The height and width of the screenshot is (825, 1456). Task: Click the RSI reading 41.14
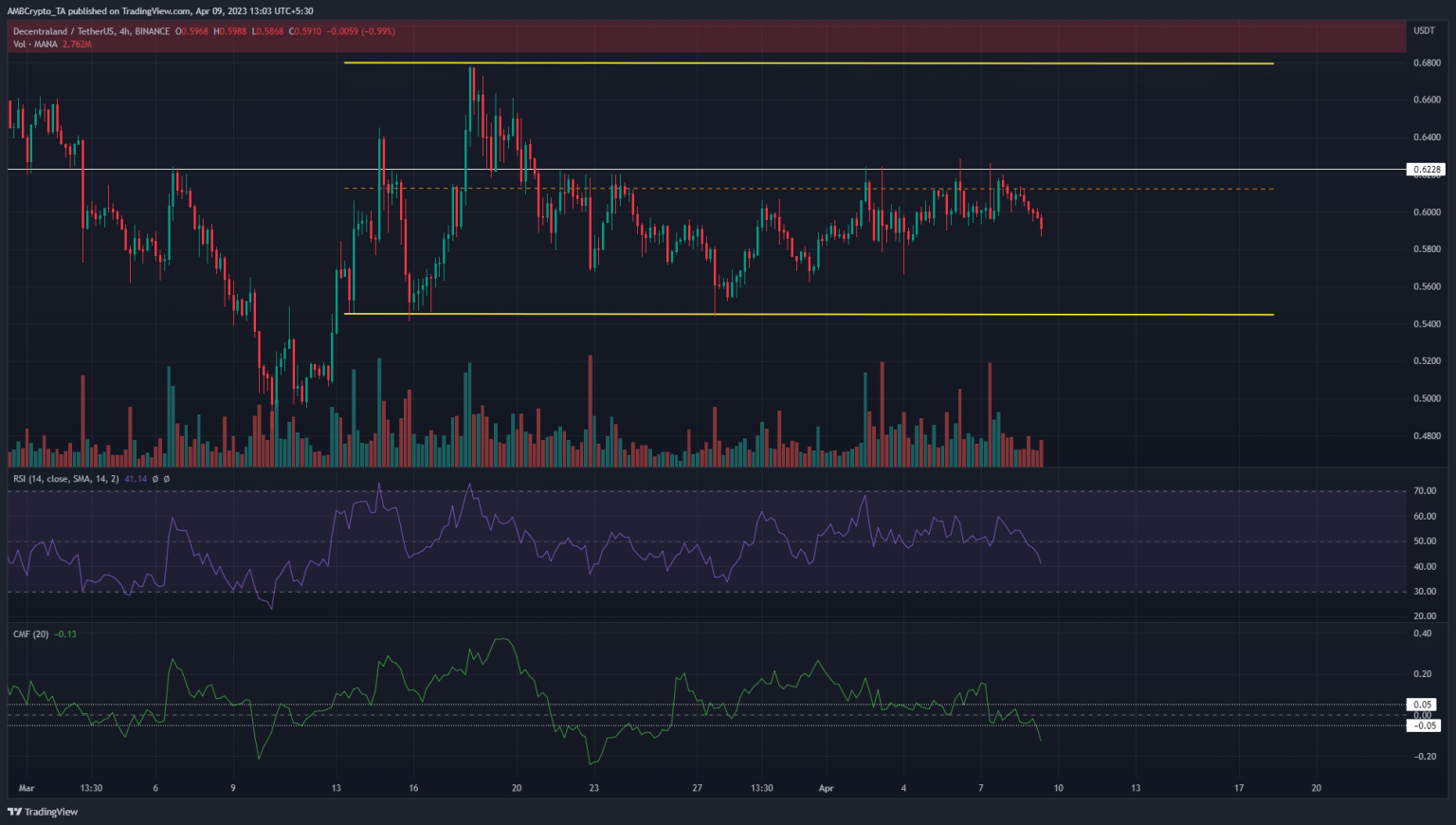point(137,479)
